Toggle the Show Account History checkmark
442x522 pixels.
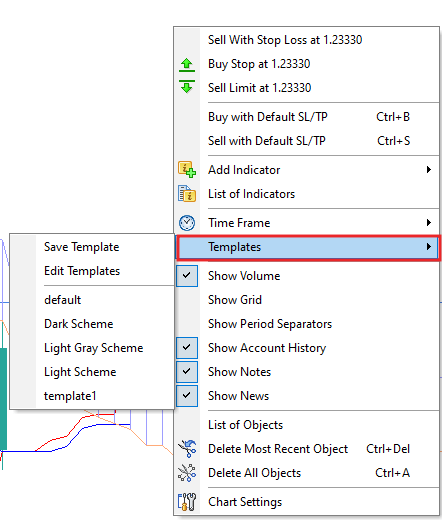point(187,348)
